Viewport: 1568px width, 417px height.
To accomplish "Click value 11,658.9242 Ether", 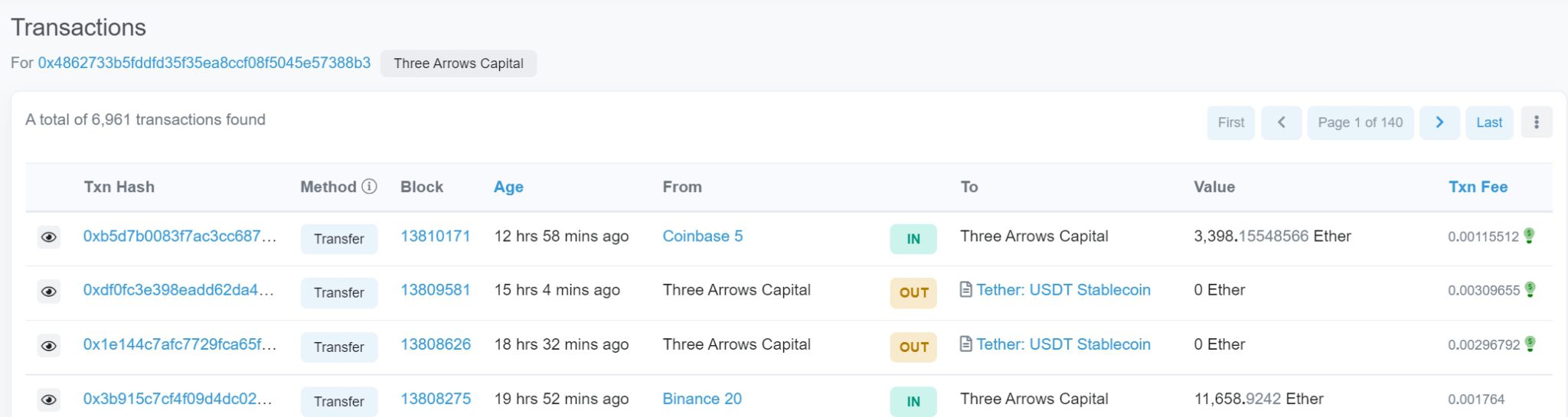I will 1259,399.
